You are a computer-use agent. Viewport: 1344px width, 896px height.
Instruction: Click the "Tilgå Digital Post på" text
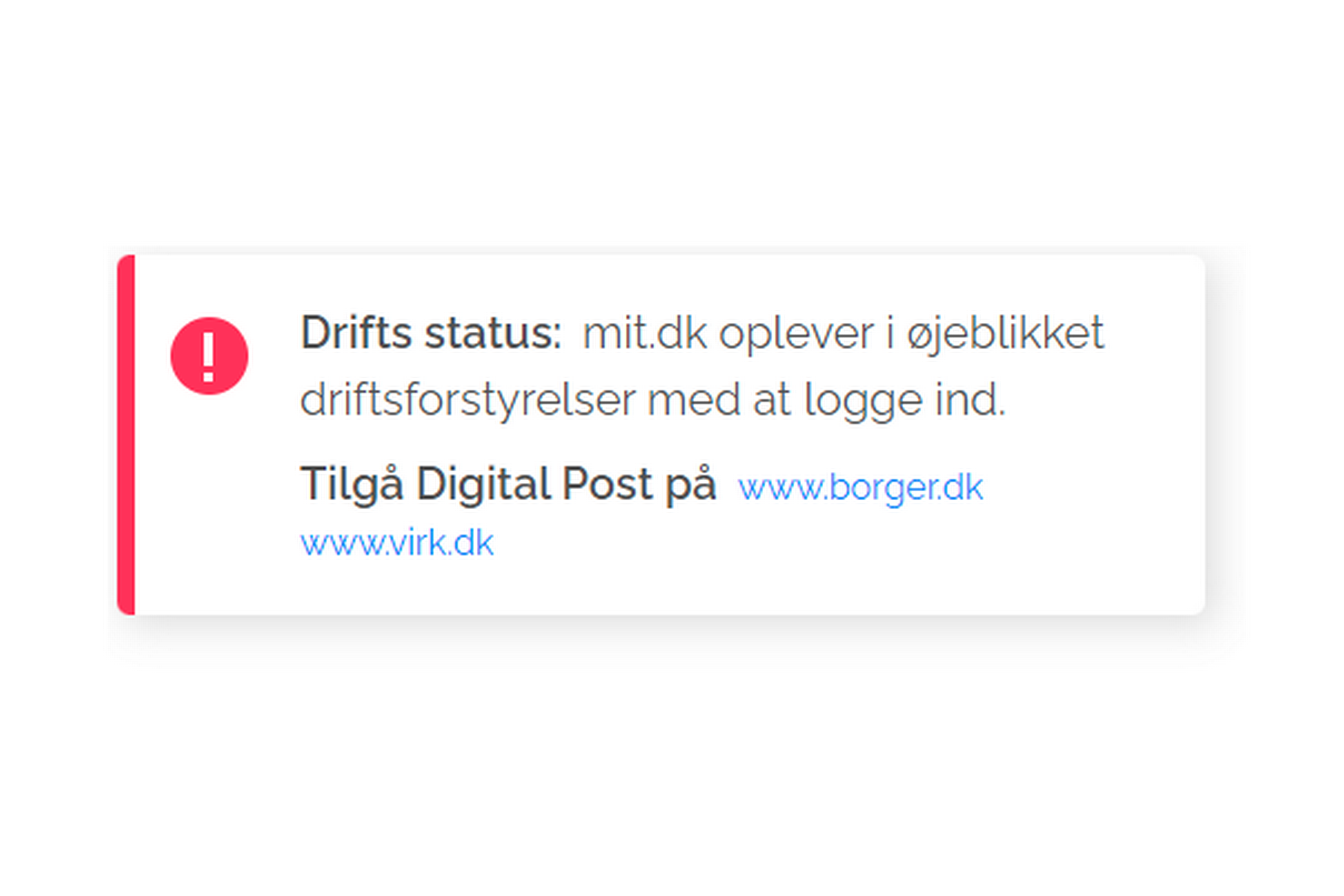[x=509, y=485]
